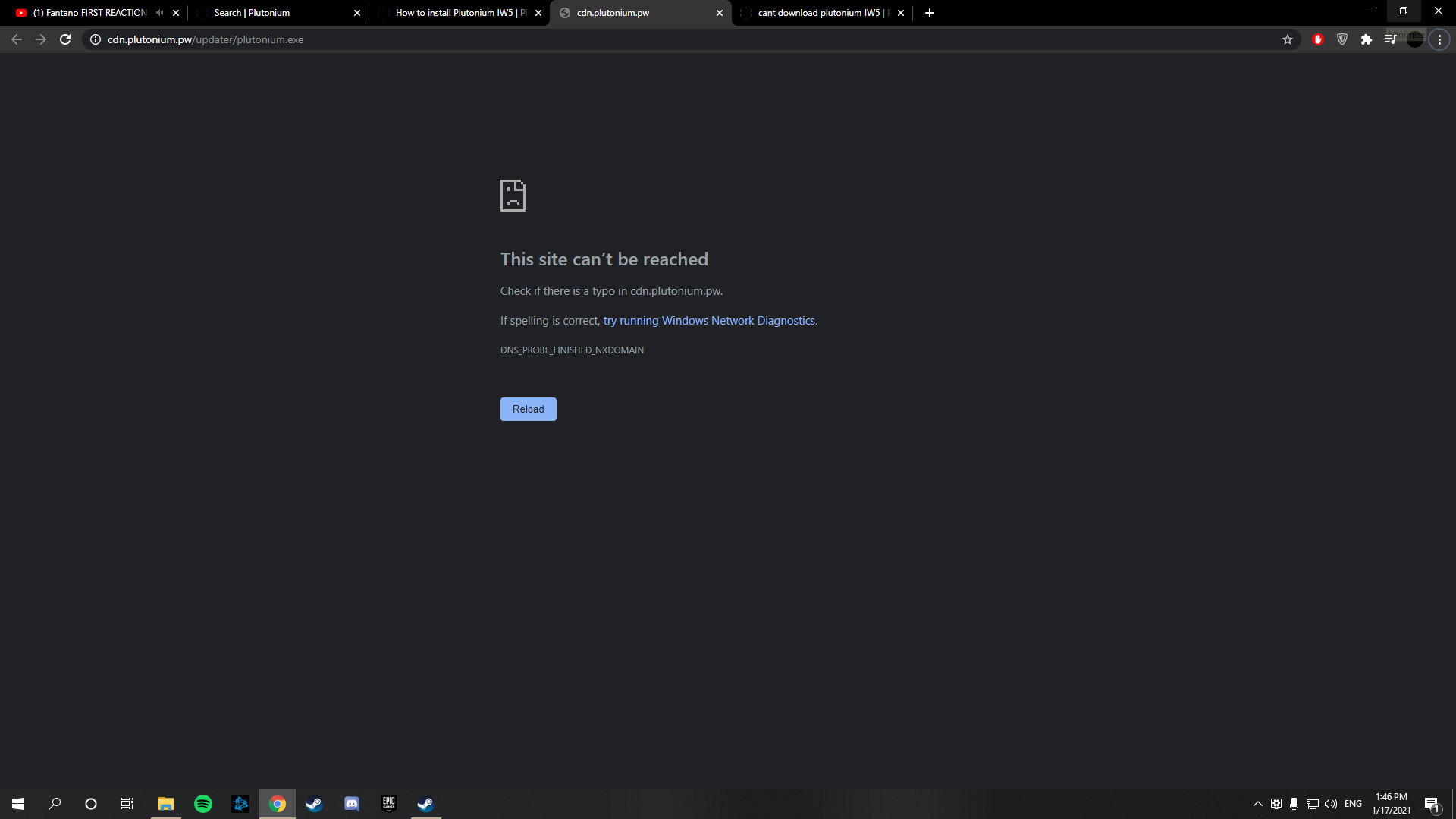
Task: Click the browser back arrow
Action: [x=17, y=39]
